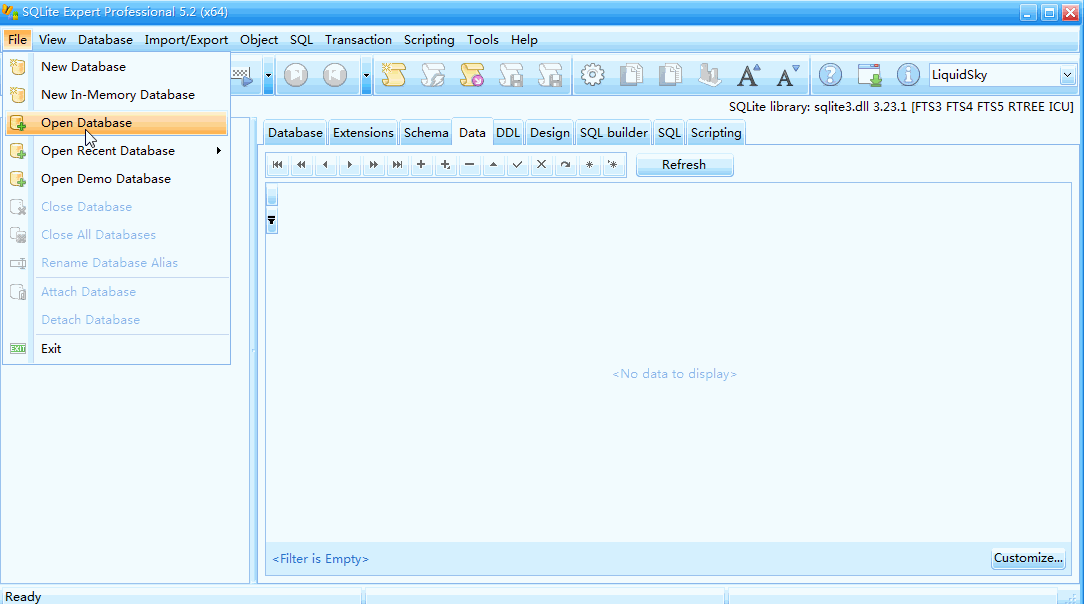1084x604 pixels.
Task: Click Save bookmark asterisk button
Action: (589, 164)
